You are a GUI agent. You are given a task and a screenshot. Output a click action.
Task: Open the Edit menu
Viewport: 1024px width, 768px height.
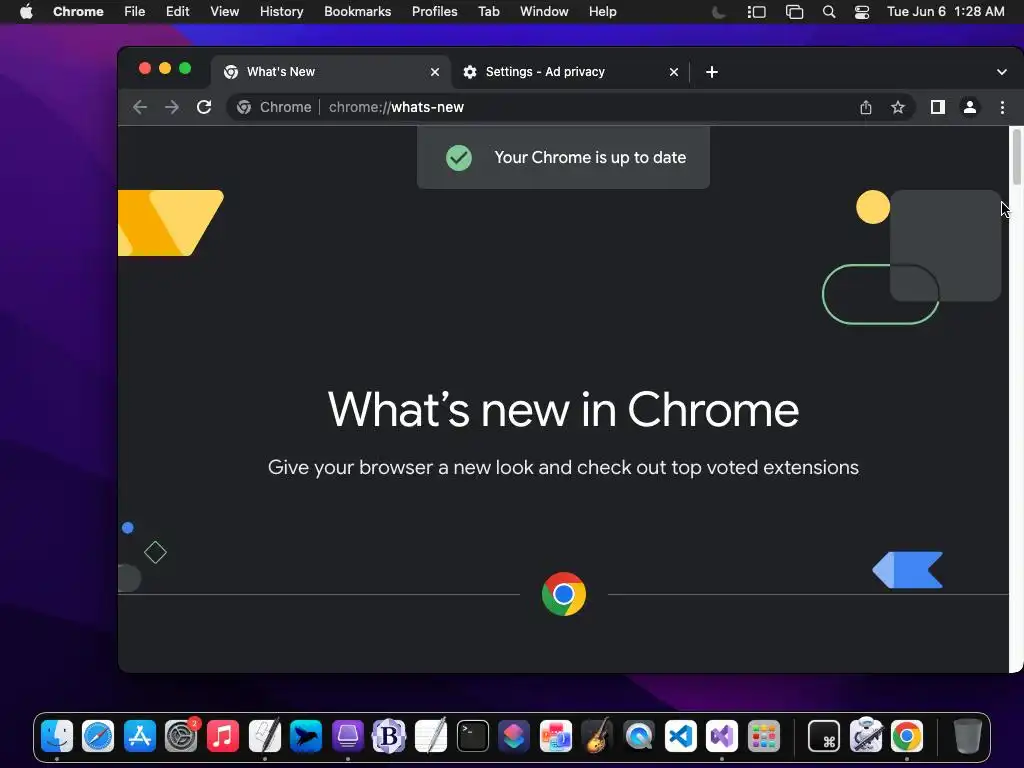tap(178, 12)
